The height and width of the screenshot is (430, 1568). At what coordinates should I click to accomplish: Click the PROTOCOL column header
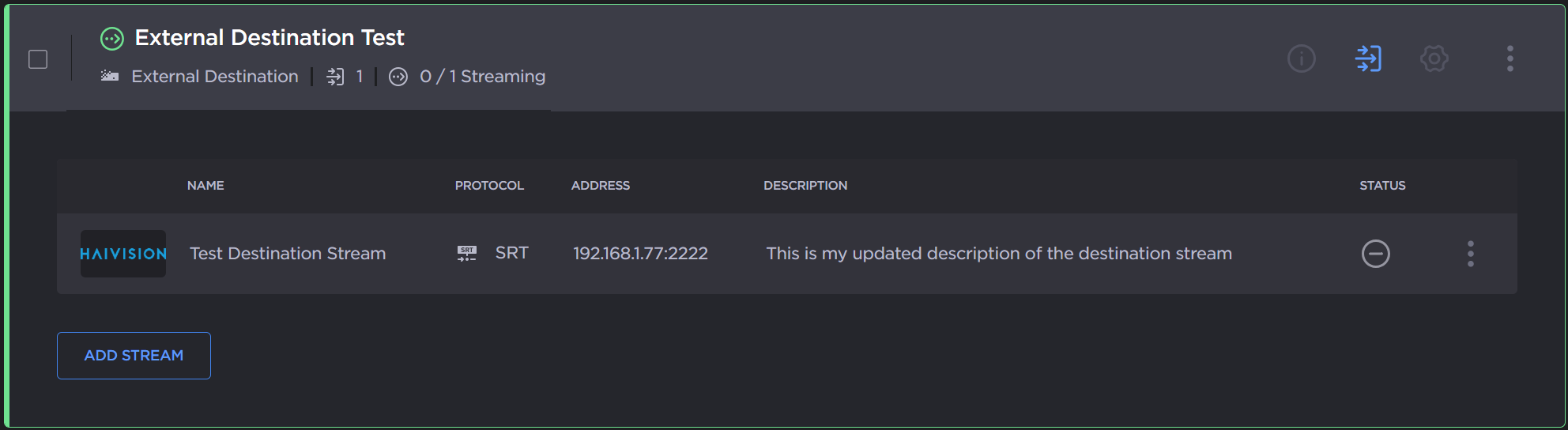[x=489, y=186]
